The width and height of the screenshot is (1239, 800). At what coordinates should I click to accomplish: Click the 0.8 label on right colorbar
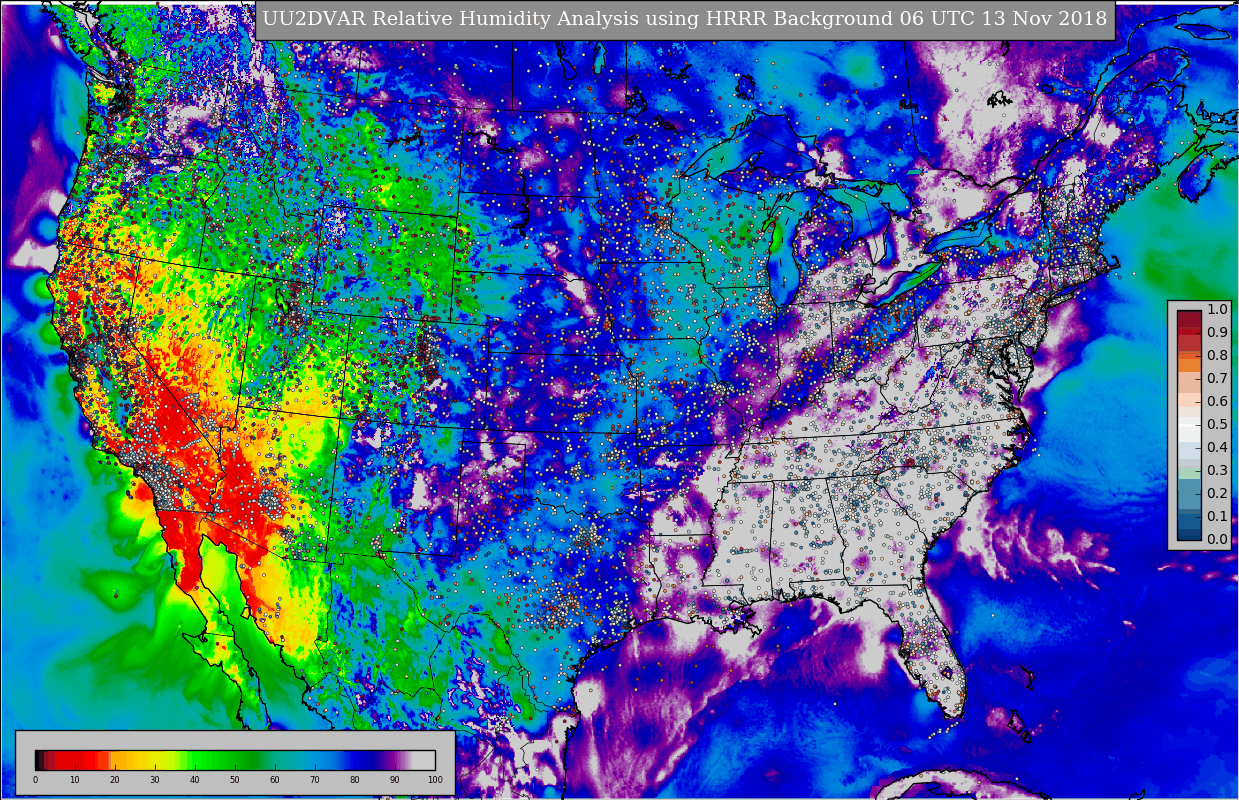1217,355
